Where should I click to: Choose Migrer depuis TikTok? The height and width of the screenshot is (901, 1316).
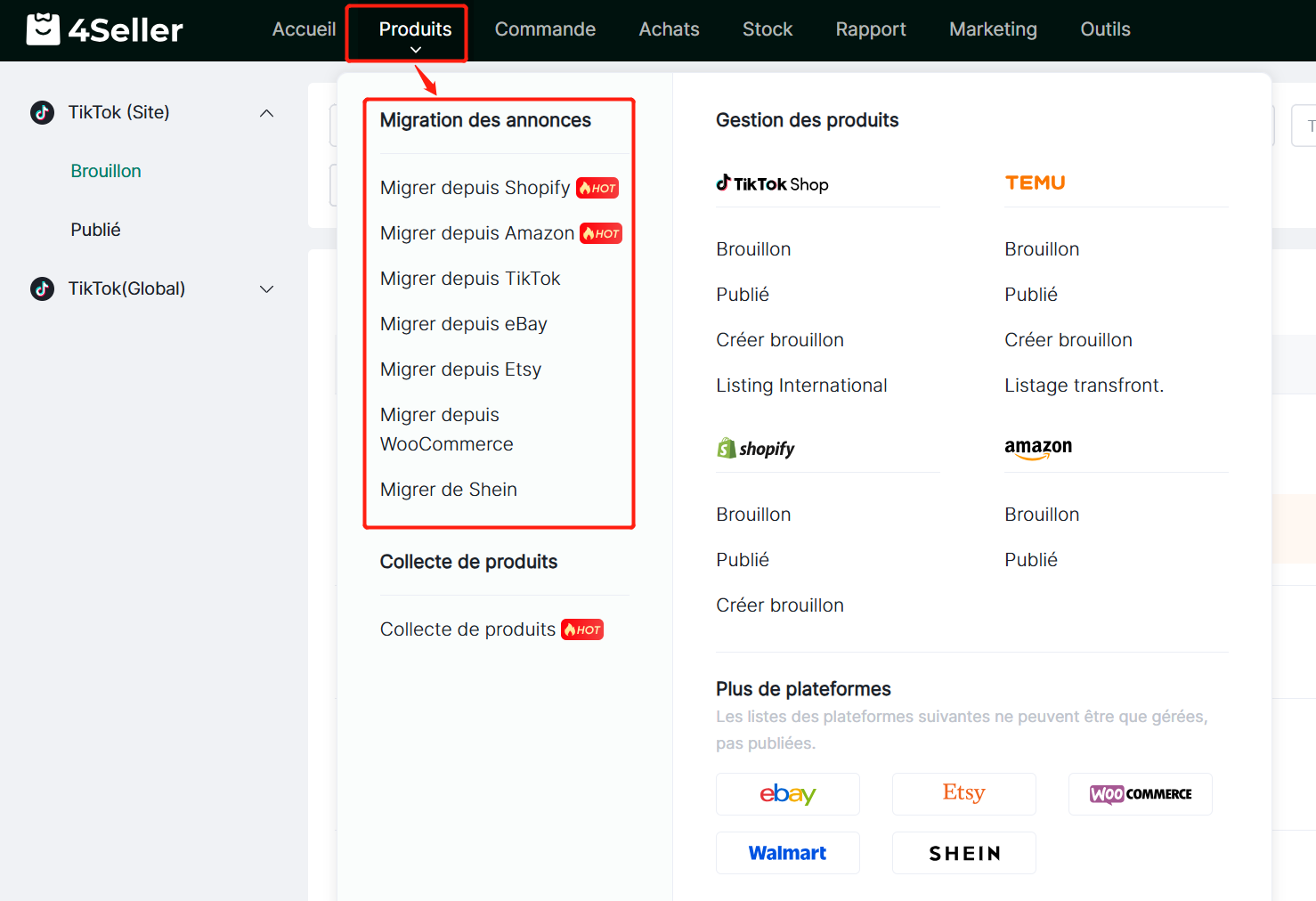(470, 279)
